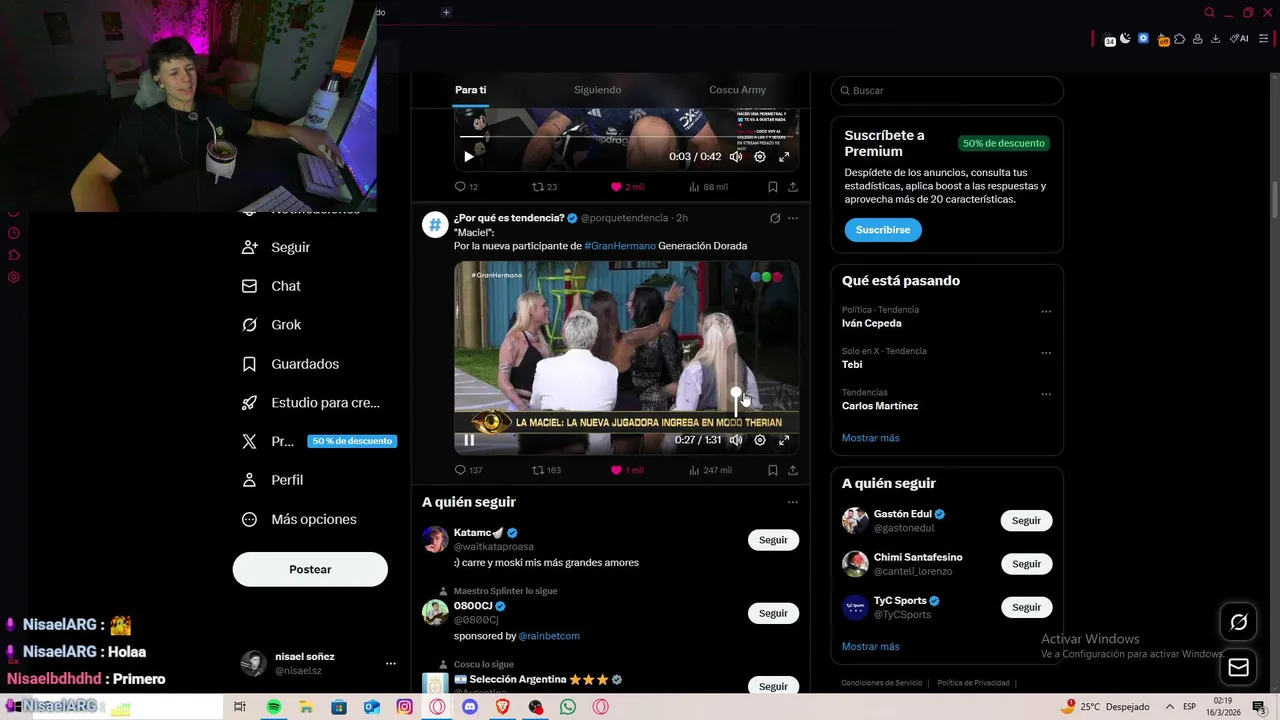Expand the Gran Hermano video to fullscreen
The width and height of the screenshot is (1280, 720).
pyautogui.click(x=784, y=440)
